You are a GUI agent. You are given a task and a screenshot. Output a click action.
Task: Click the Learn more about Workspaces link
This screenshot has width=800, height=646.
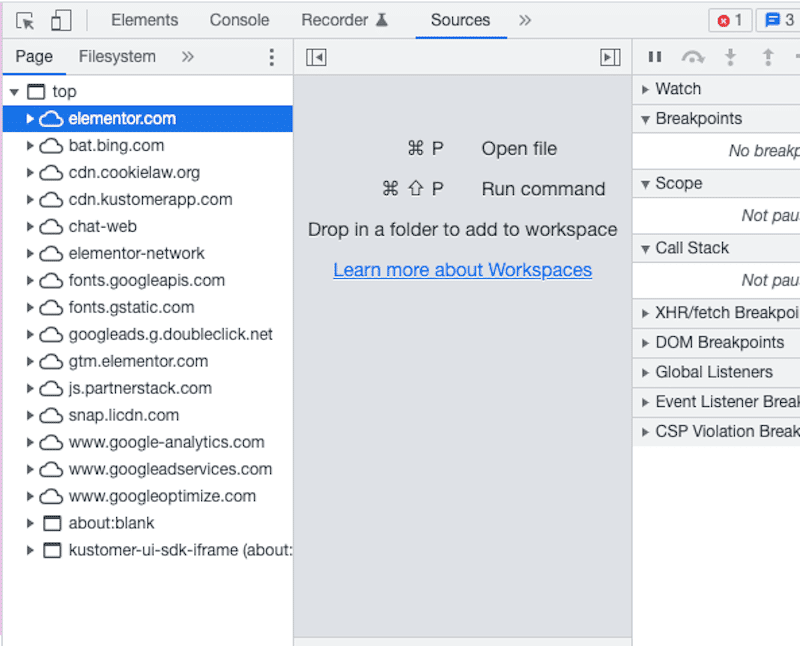[x=462, y=270]
